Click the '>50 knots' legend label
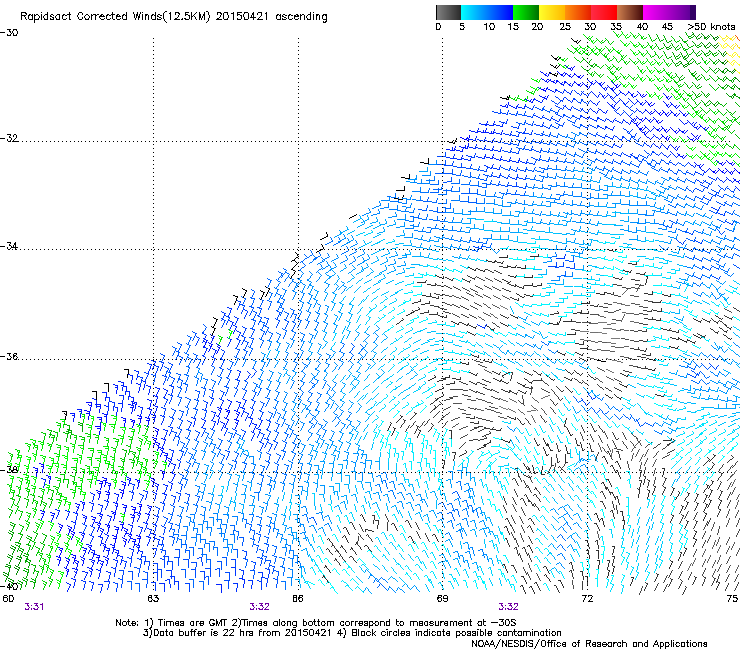 click(x=711, y=27)
